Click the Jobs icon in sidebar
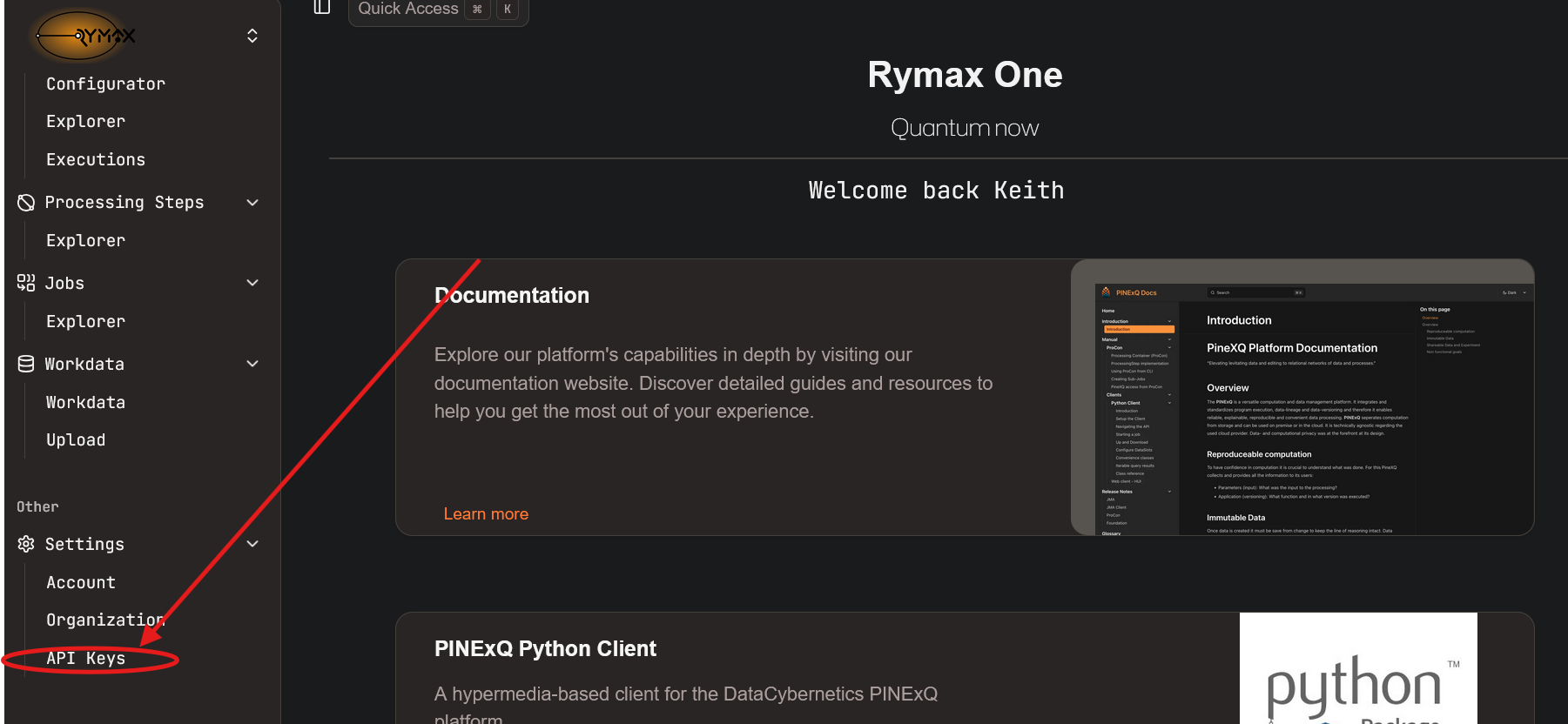 click(26, 283)
